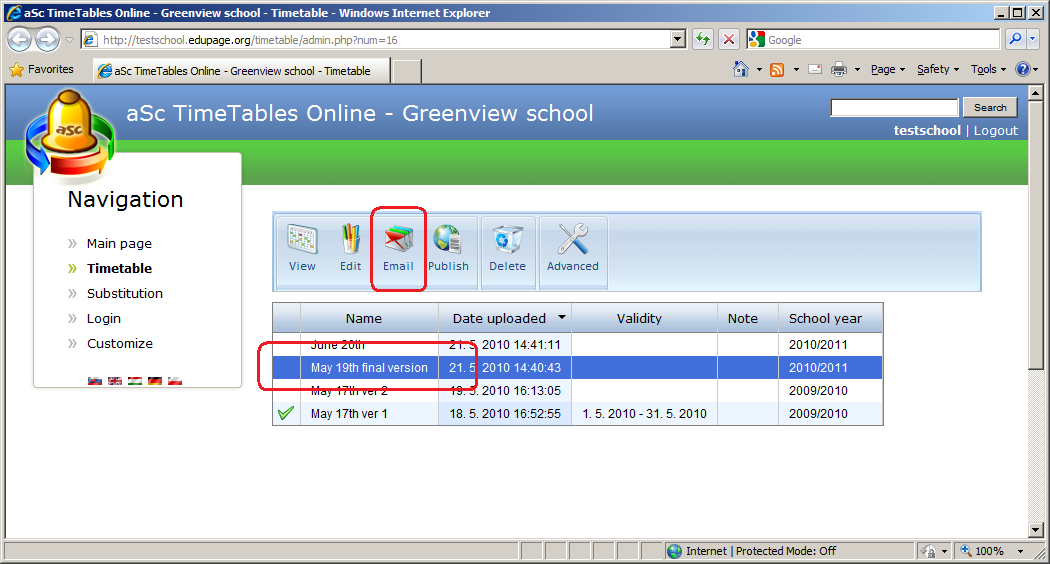Sort by Date uploaded column arrow

(x=562, y=318)
